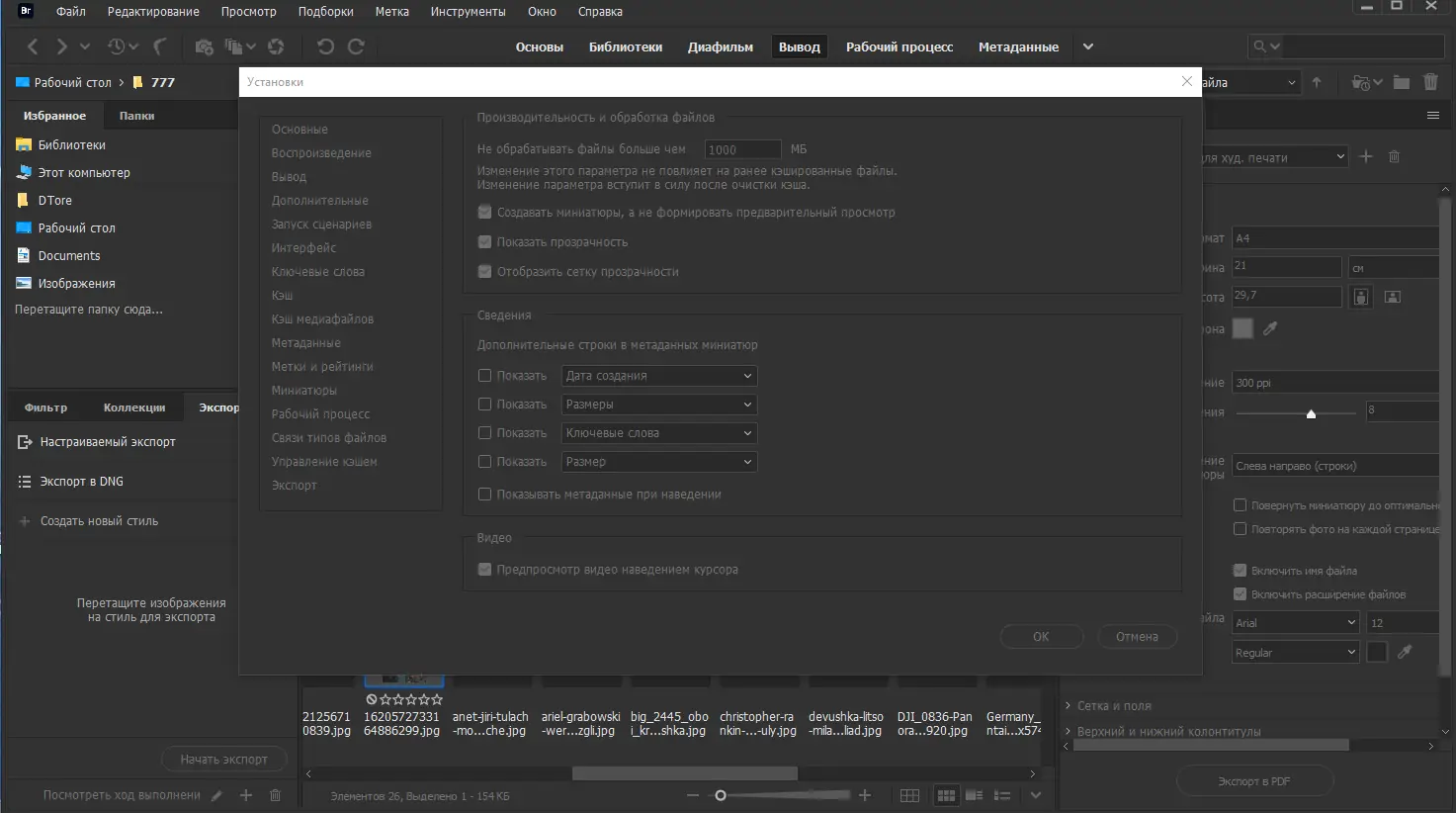Pick background color with eyedropper
This screenshot has height=813, width=1456.
pos(1270,328)
